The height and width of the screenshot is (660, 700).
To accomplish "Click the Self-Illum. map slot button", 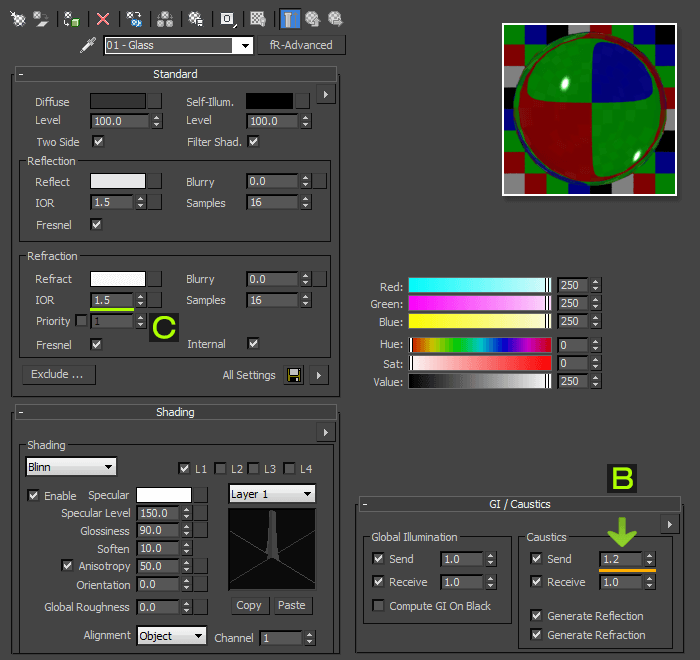I will click(x=302, y=101).
